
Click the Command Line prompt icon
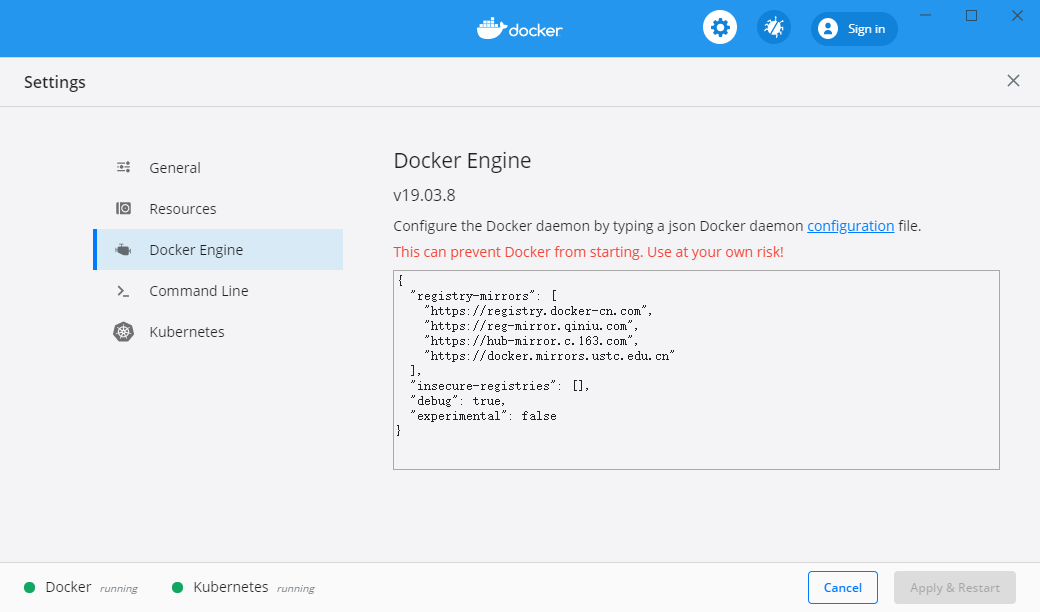pyautogui.click(x=123, y=291)
